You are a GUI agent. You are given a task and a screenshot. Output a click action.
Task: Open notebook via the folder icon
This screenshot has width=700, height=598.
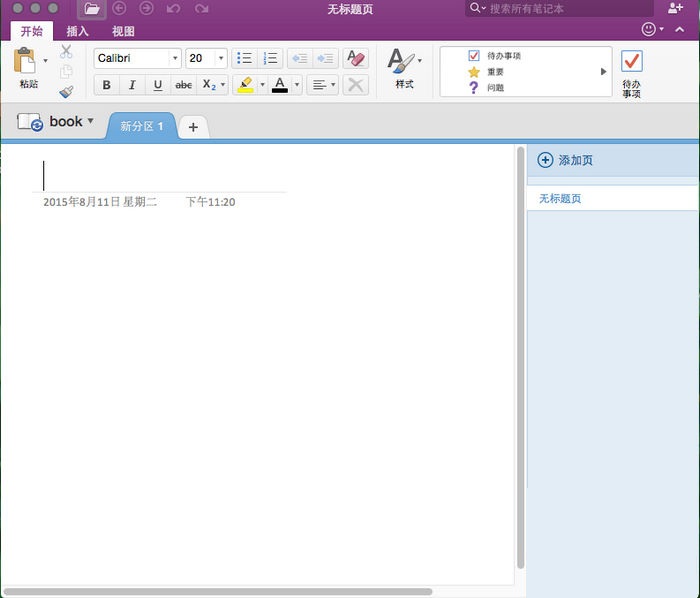point(92,9)
